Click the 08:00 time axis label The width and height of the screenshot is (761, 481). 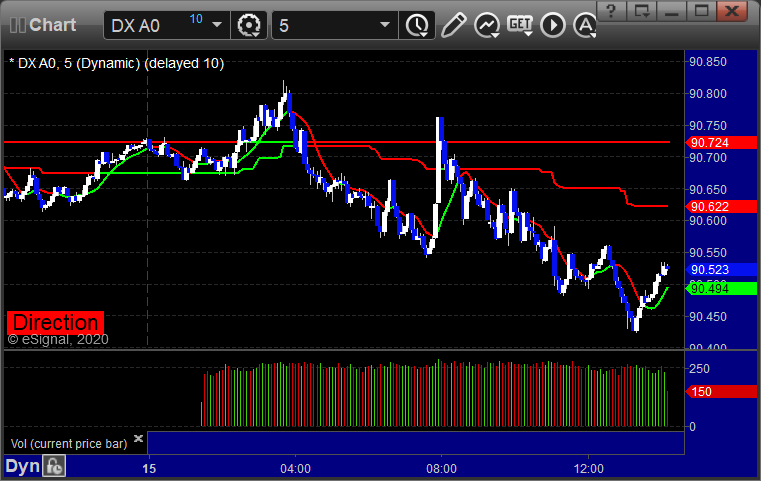[441, 469]
